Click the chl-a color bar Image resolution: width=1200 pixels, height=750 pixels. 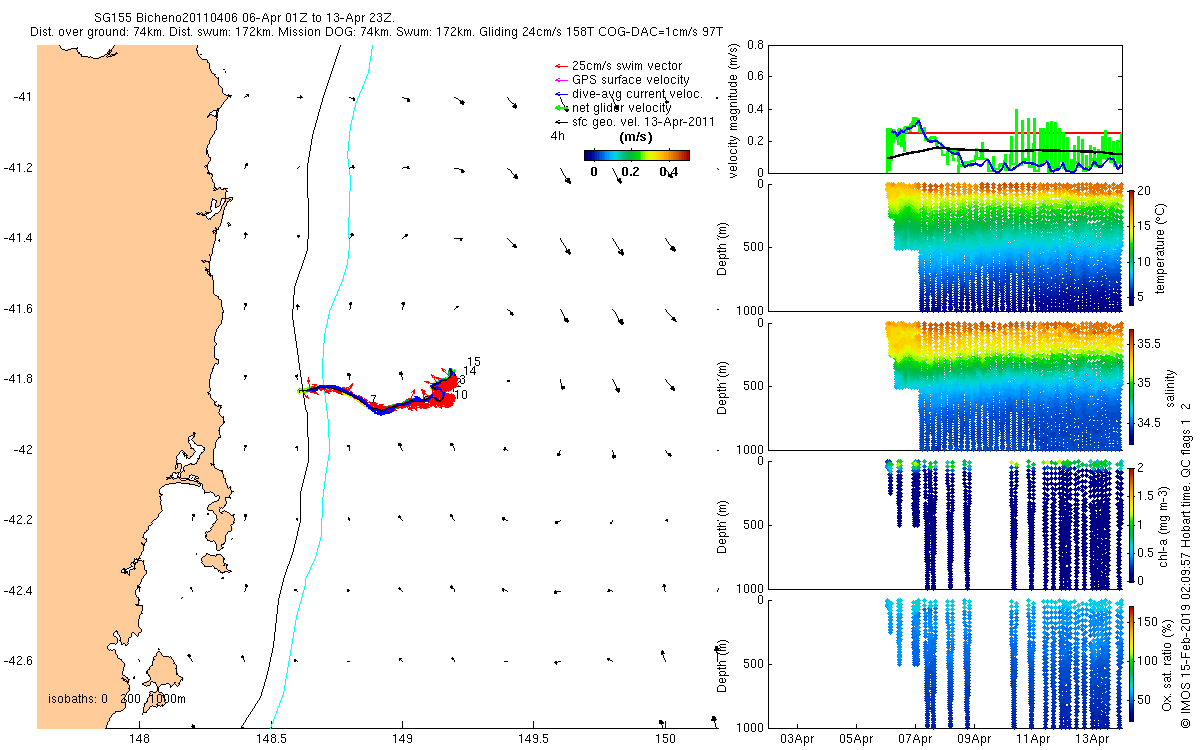click(1131, 524)
